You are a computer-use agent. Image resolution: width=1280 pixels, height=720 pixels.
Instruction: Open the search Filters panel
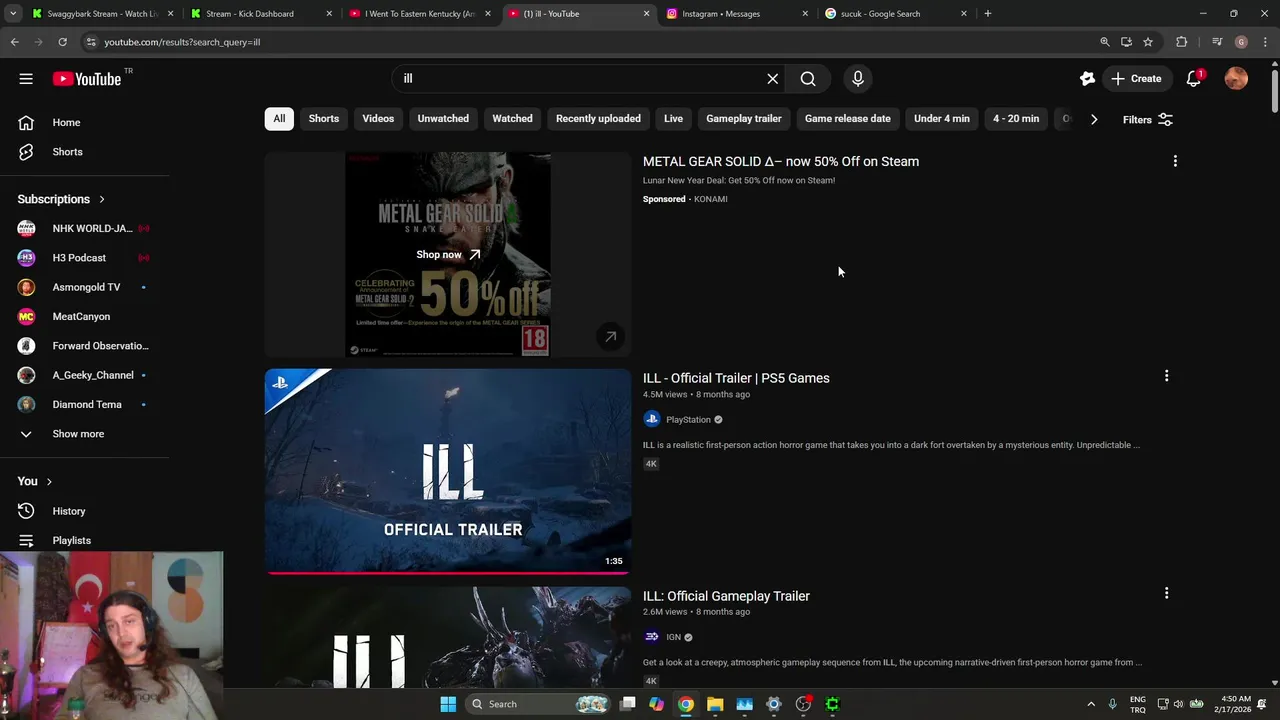coord(1147,119)
